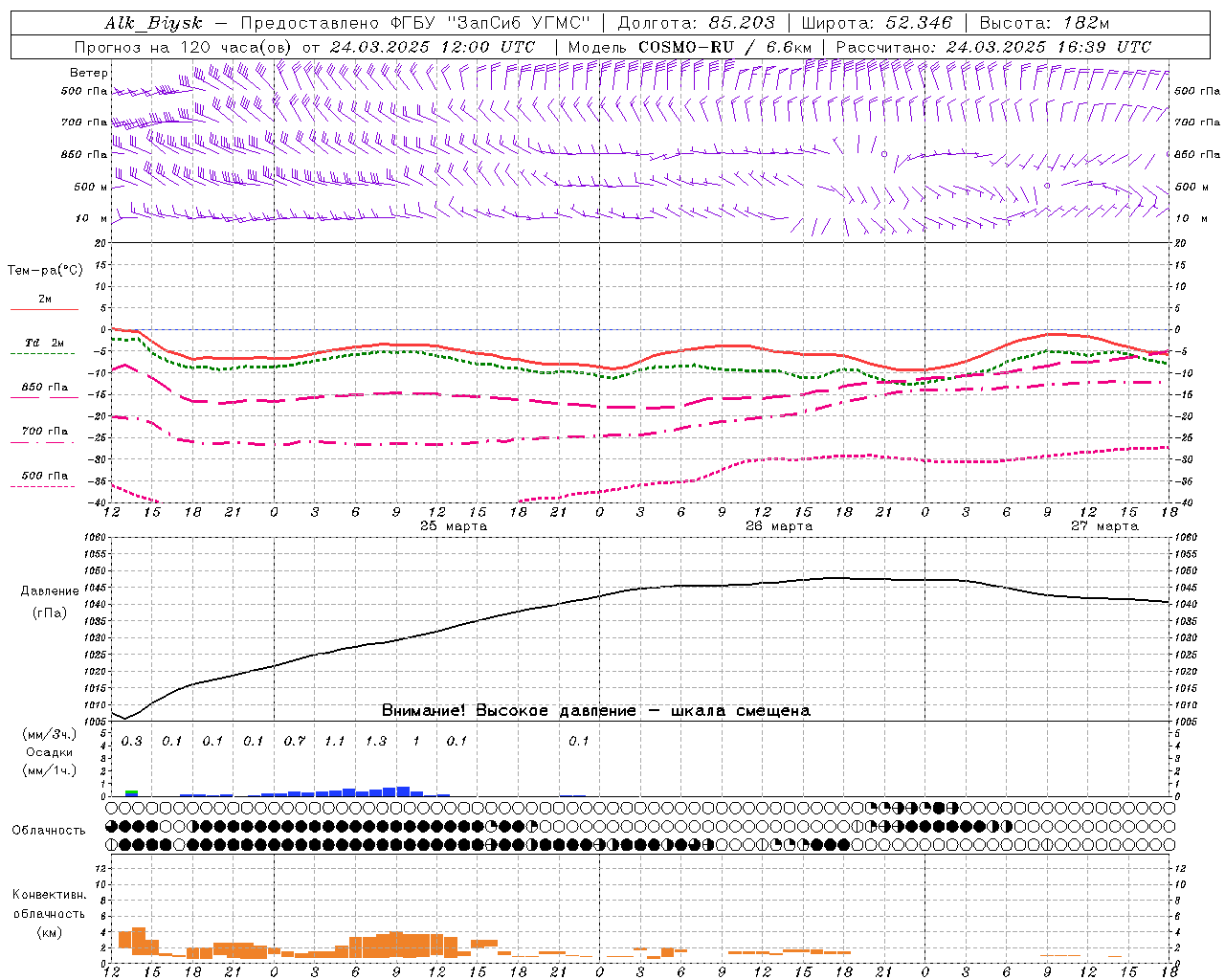Click the Alk_Biysk station title

click(x=153, y=23)
